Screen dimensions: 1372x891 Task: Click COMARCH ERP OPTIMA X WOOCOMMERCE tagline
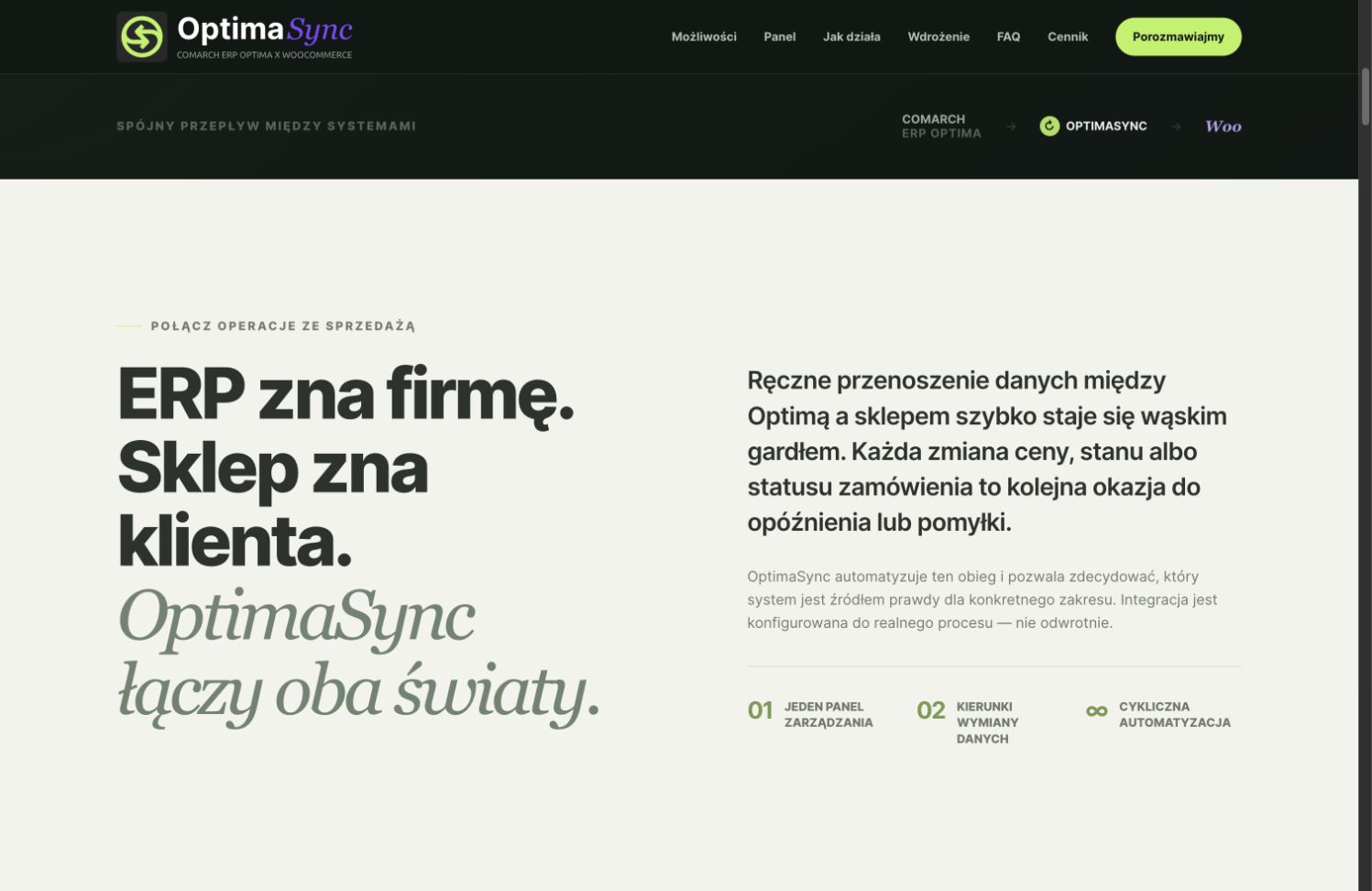[x=264, y=55]
